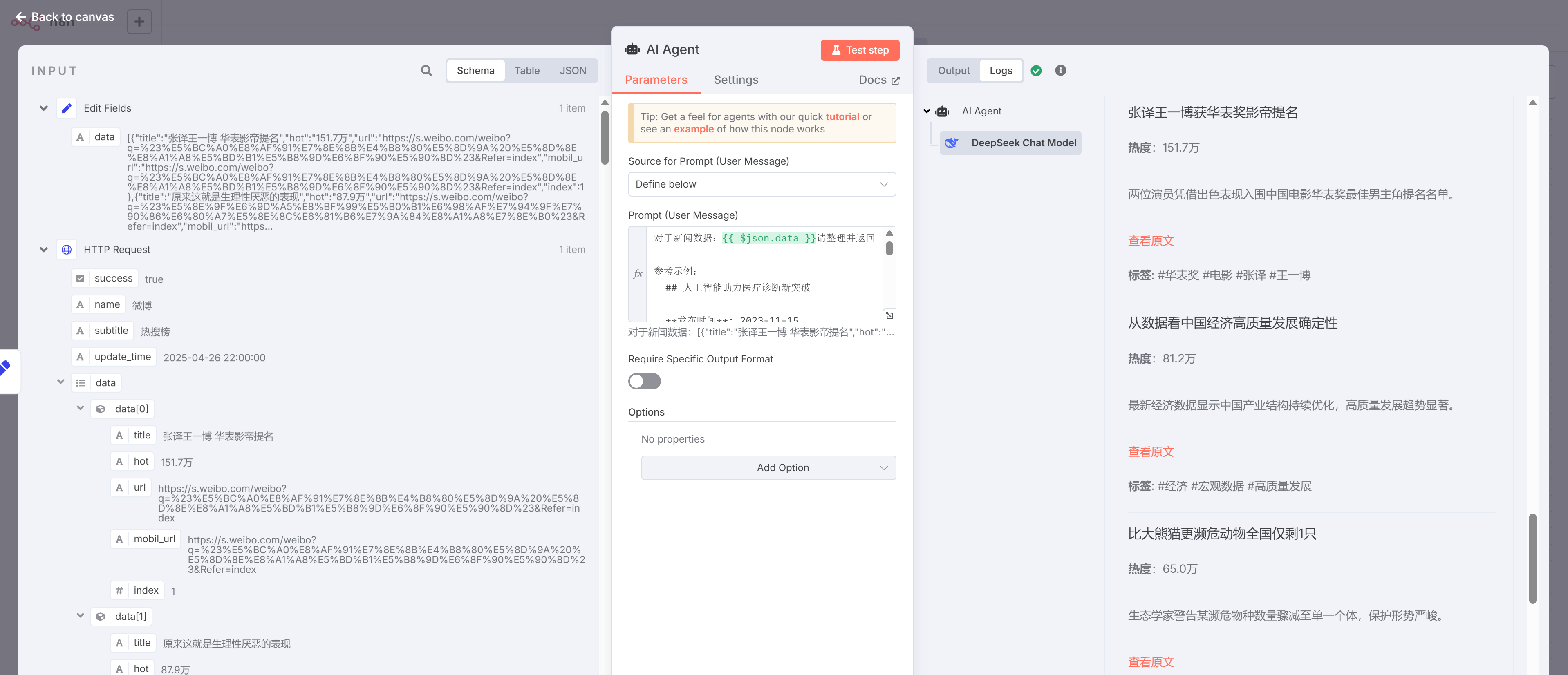This screenshot has height=675, width=1568.
Task: Click the success boolean checkbox icon
Action: coord(81,278)
